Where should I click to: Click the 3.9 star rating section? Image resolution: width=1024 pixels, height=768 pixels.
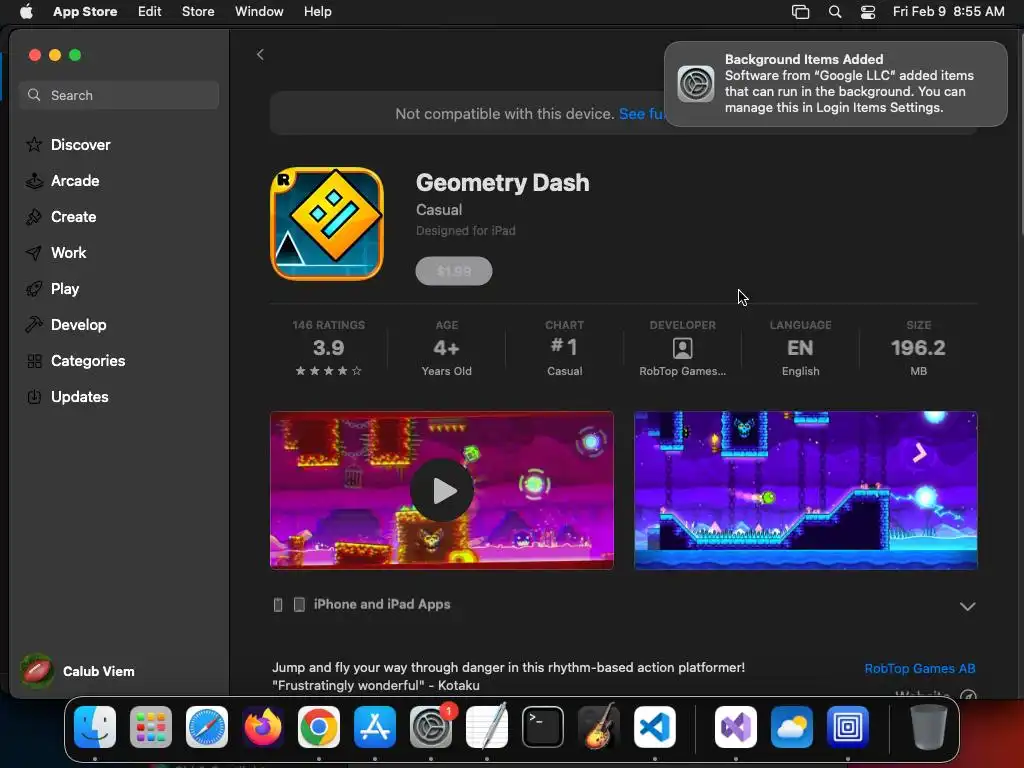click(328, 348)
